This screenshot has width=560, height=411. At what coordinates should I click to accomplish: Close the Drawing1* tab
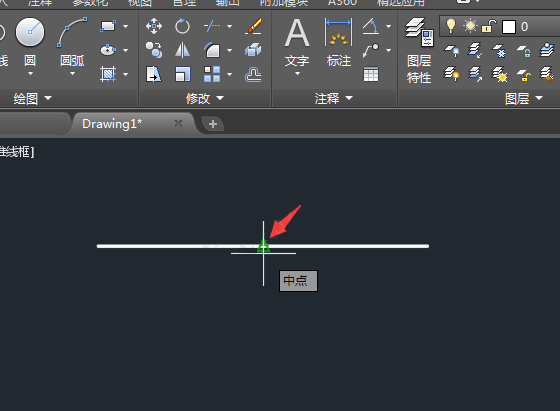point(178,124)
